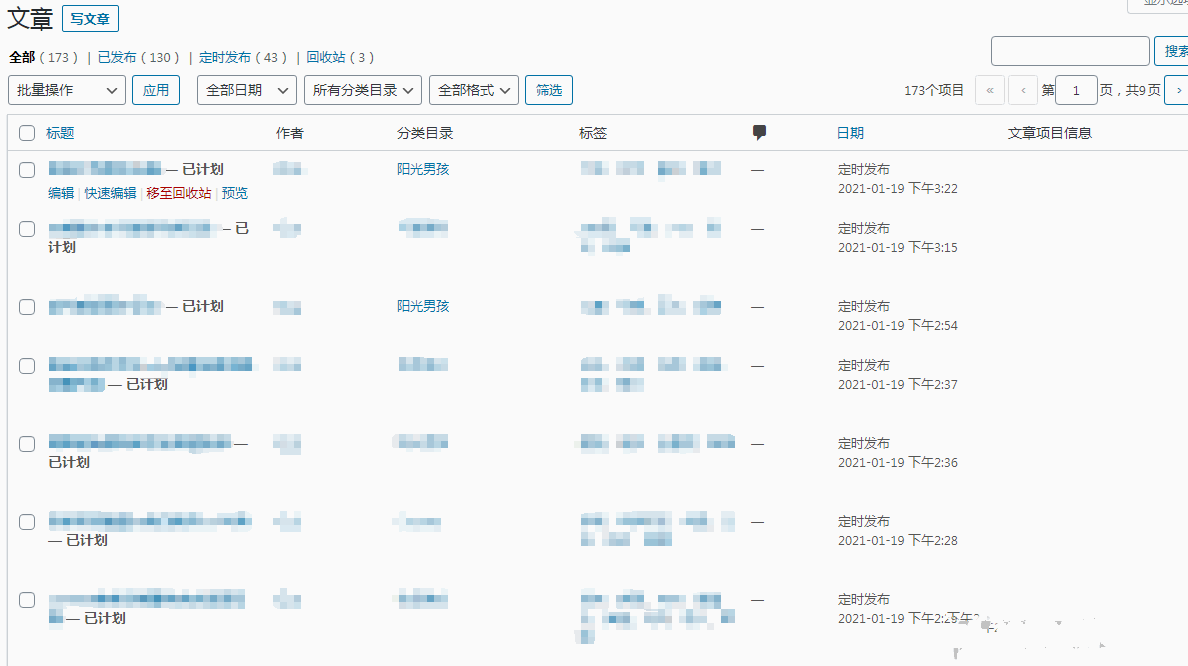The image size is (1188, 666).
Task: Switch to the 已发布 posts filter
Action: (x=117, y=58)
